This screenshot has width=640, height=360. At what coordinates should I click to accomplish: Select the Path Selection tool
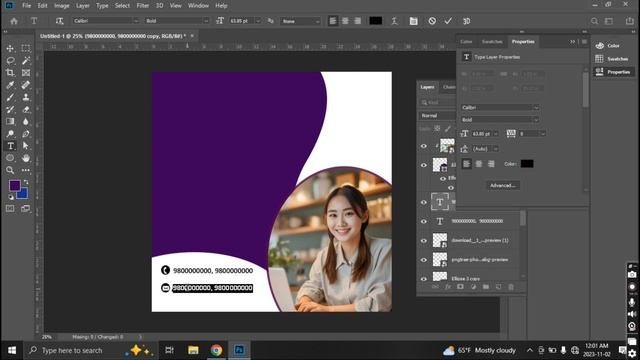click(x=26, y=146)
